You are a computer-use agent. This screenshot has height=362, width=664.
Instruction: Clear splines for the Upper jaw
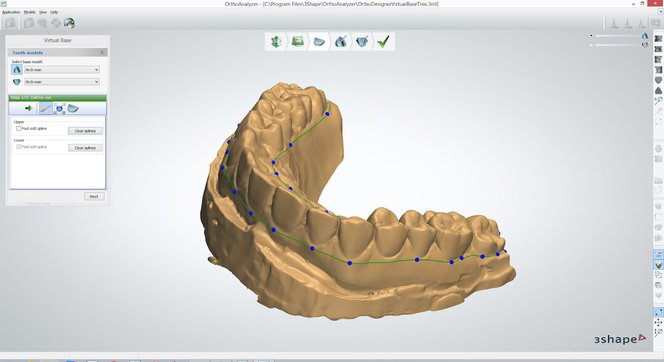coord(85,131)
